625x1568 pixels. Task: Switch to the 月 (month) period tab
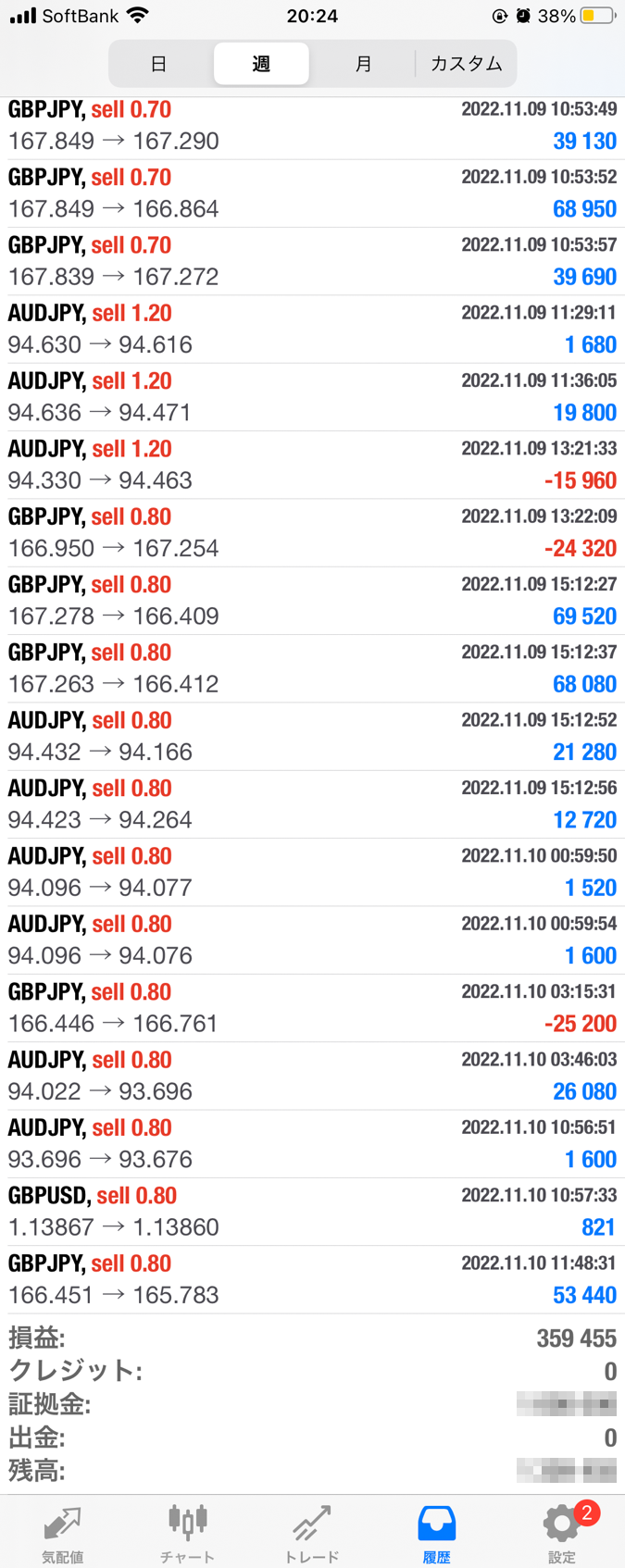pos(363,64)
